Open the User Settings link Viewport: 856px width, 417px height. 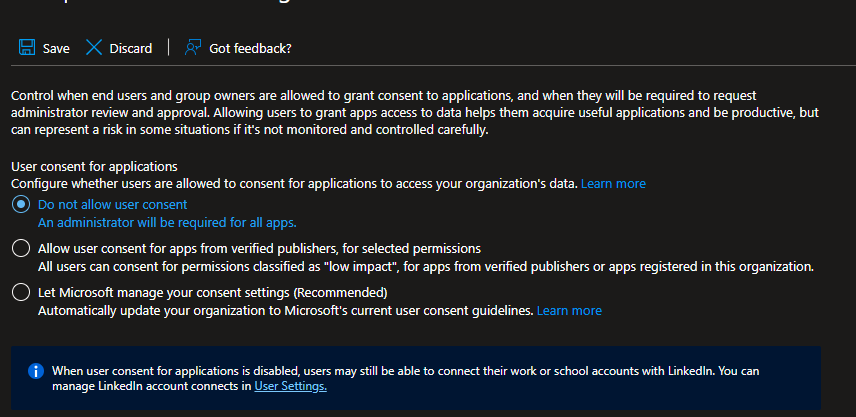point(290,386)
